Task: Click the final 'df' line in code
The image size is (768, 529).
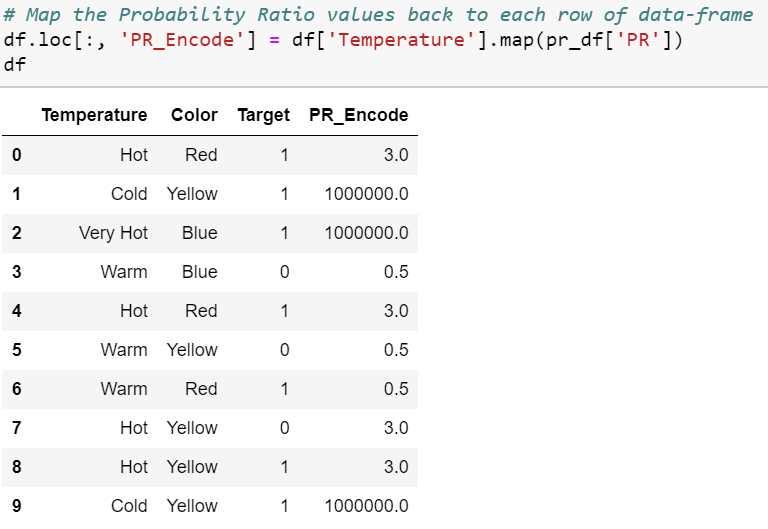Action: click(x=15, y=64)
